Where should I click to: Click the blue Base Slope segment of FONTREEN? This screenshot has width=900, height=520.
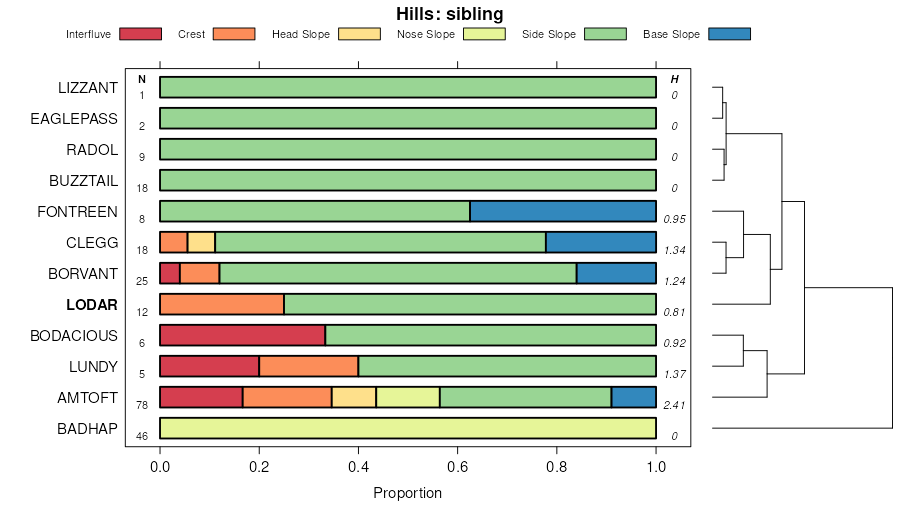[x=563, y=211]
